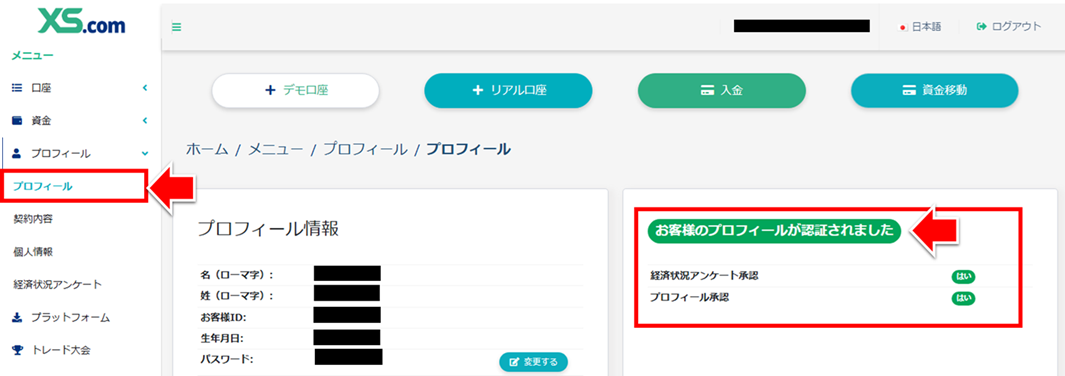Click the プロフィール情報 heading
Screen dimensions: 1065x376
point(268,229)
